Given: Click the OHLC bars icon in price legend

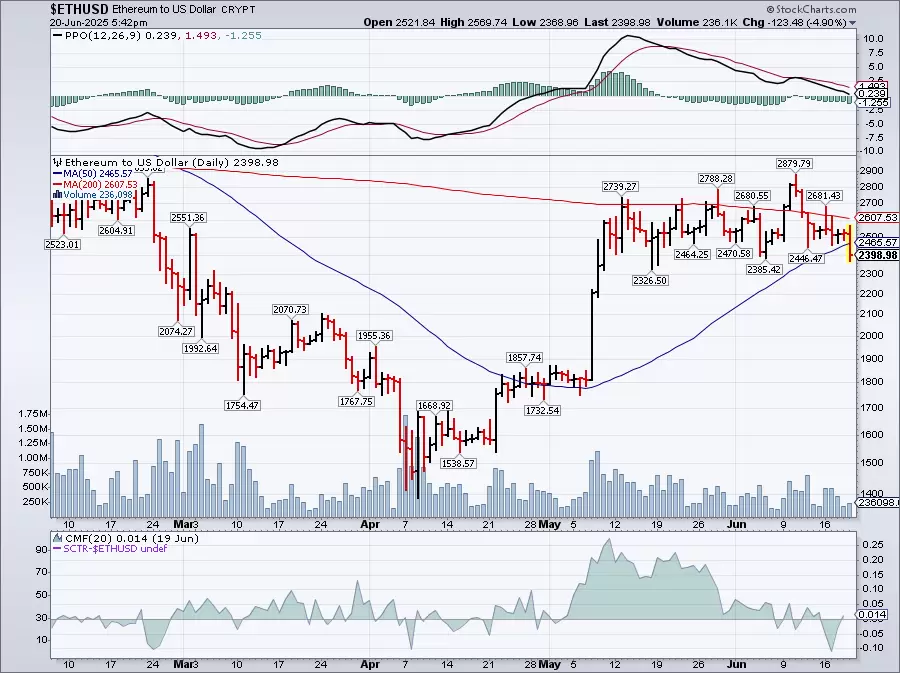Looking at the screenshot, I should 58,162.
